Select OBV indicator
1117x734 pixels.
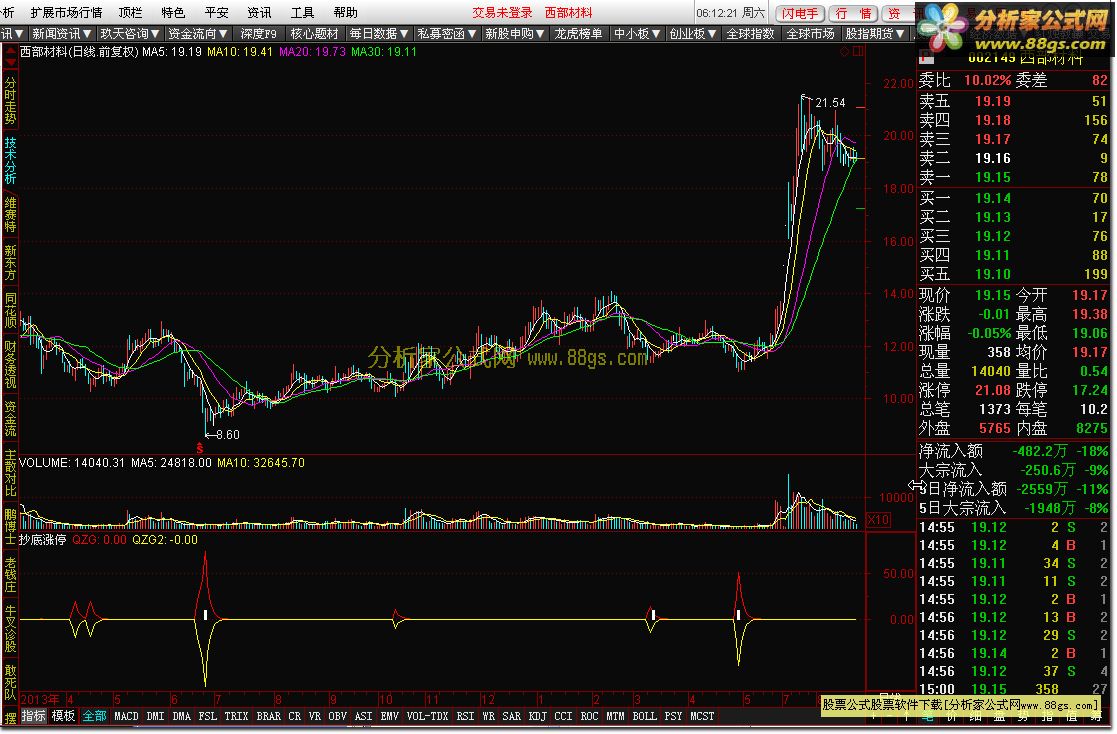click(338, 715)
